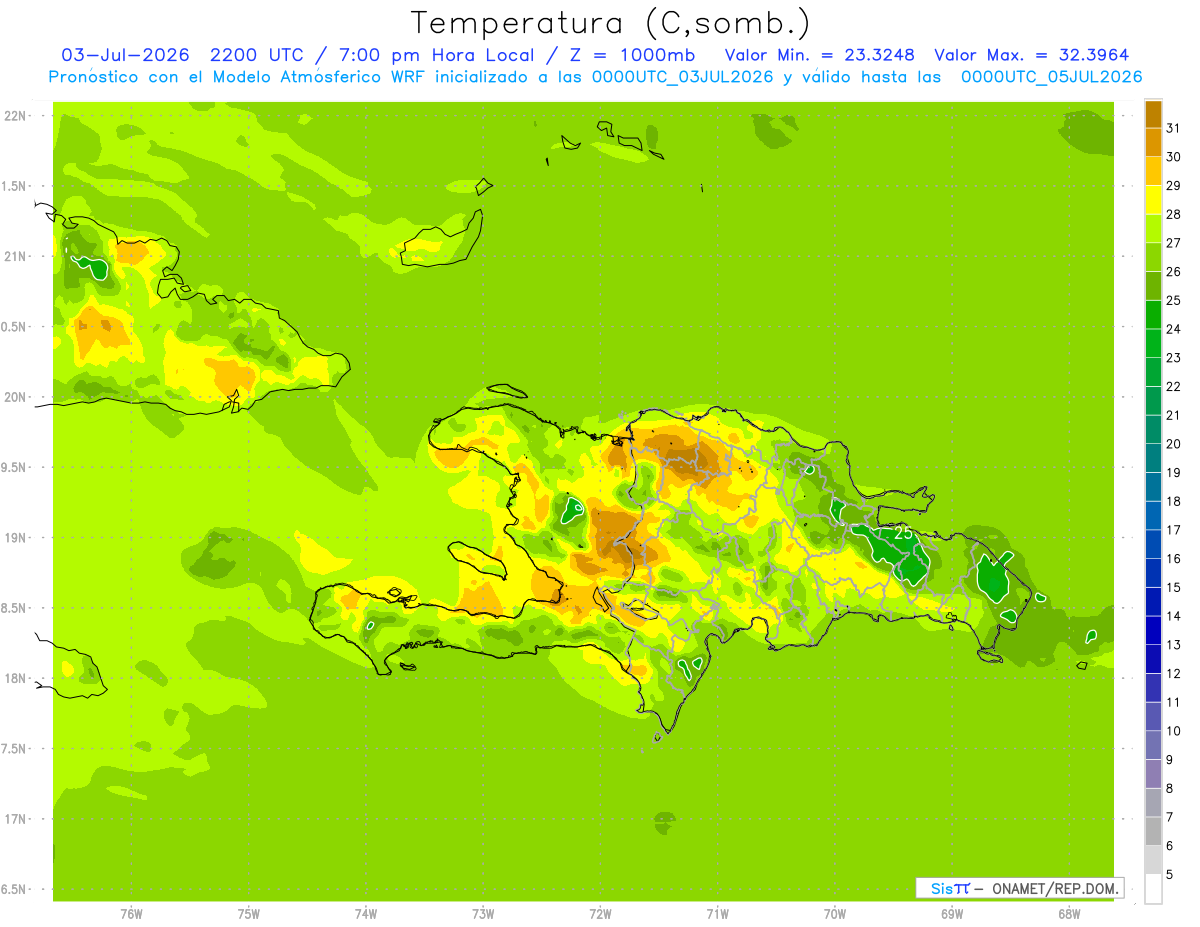
Task: Click the color bar label "18"
Action: (1174, 502)
